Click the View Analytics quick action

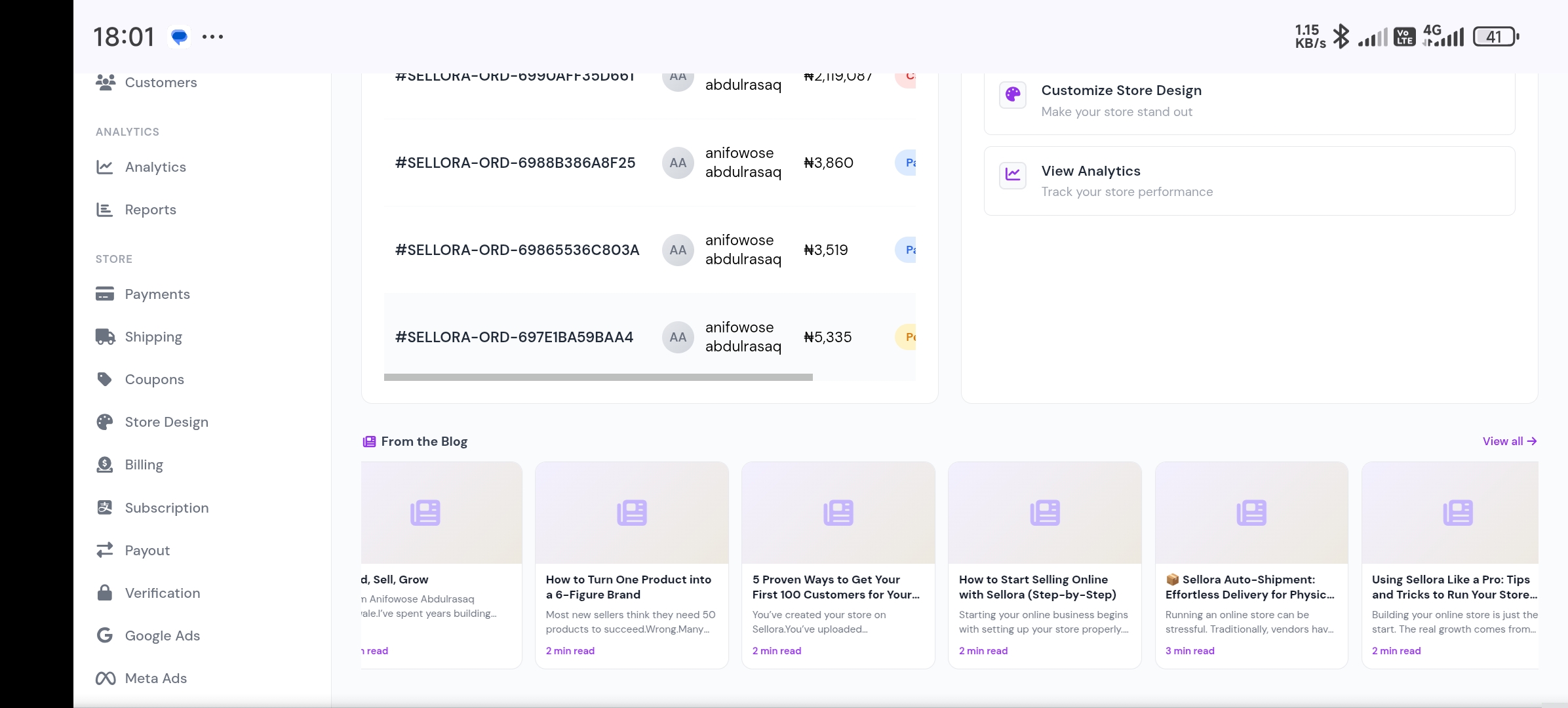click(x=1249, y=181)
